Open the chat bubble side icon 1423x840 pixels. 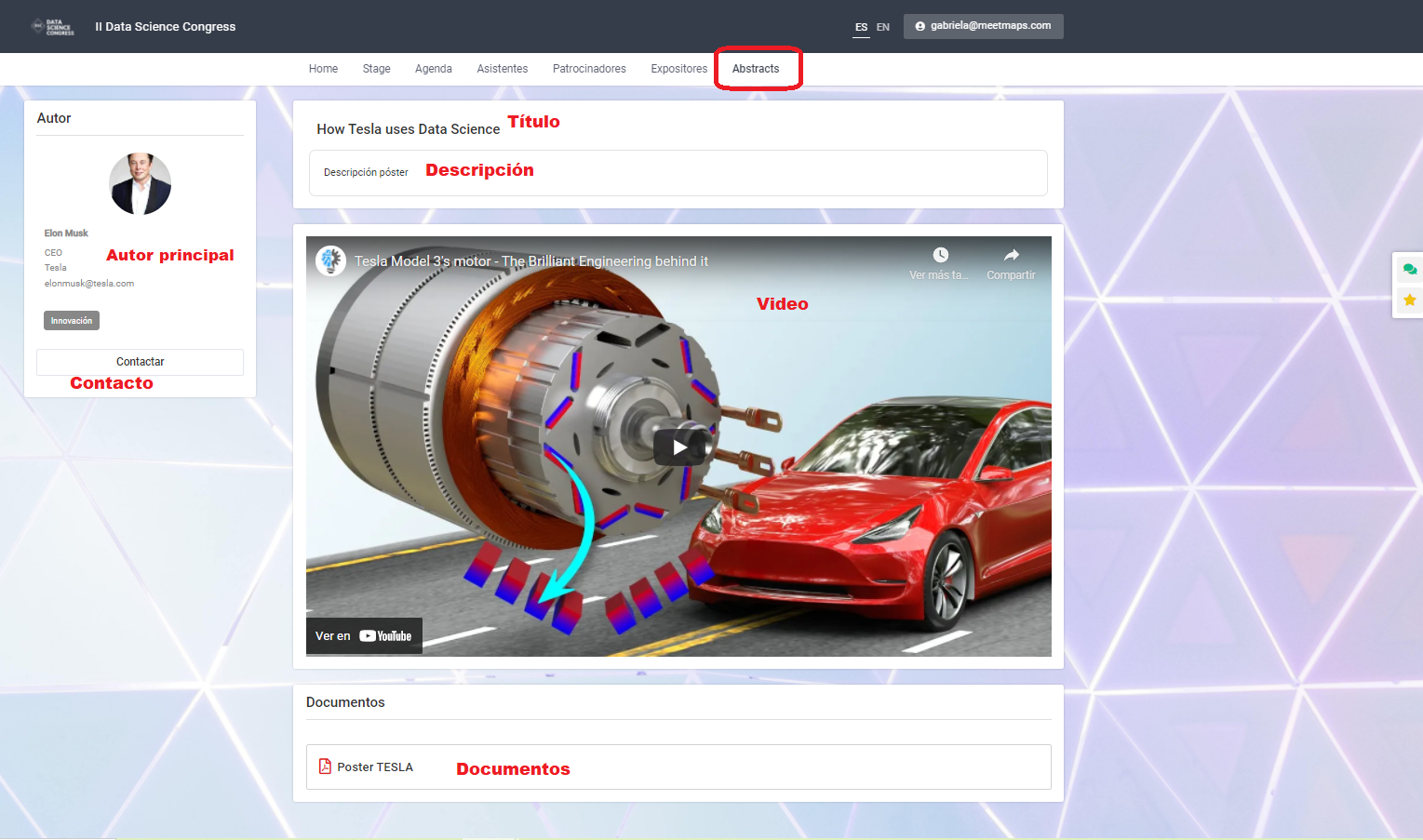tap(1409, 269)
